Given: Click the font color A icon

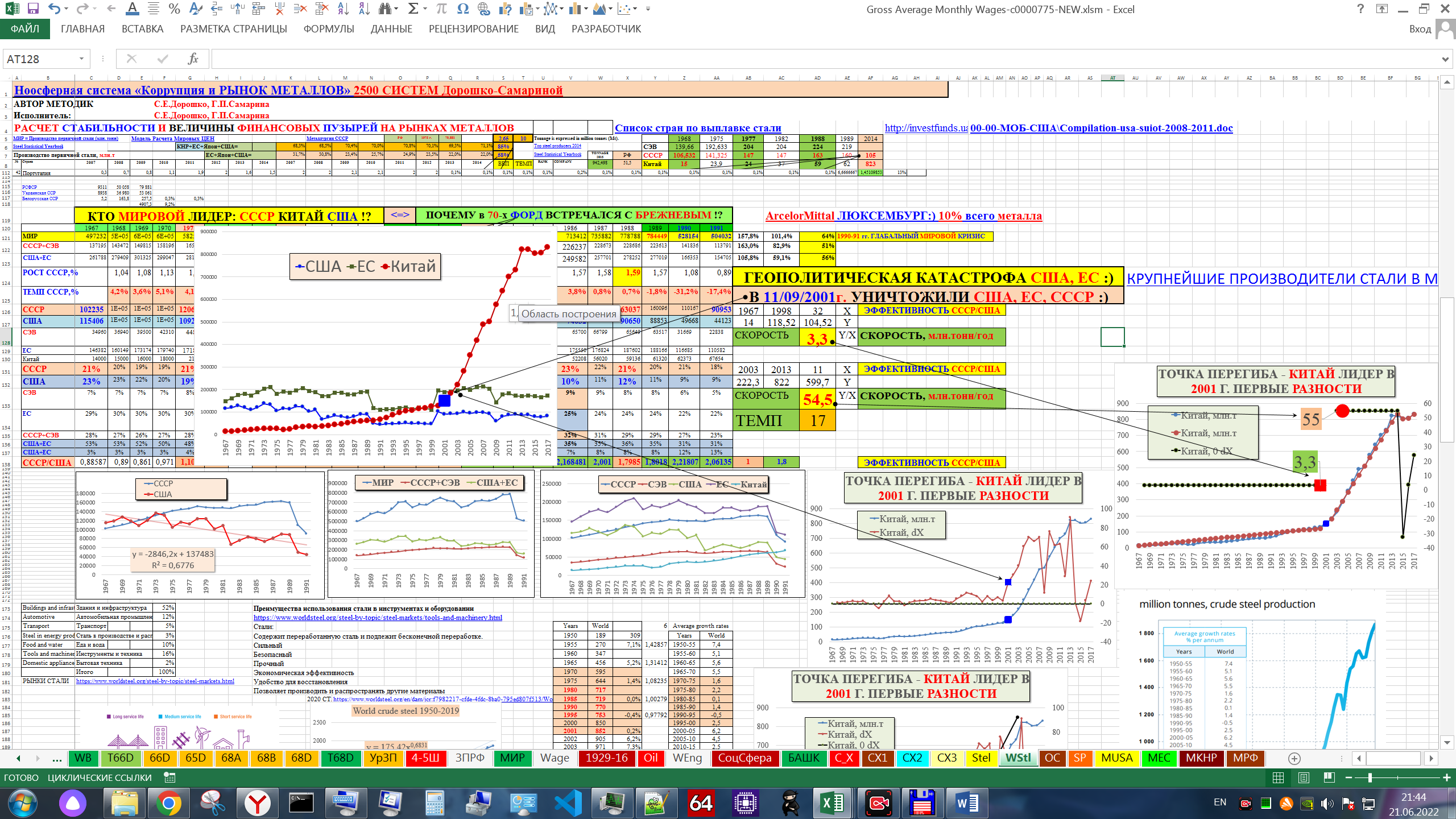Looking at the screenshot, I should [x=132, y=9].
